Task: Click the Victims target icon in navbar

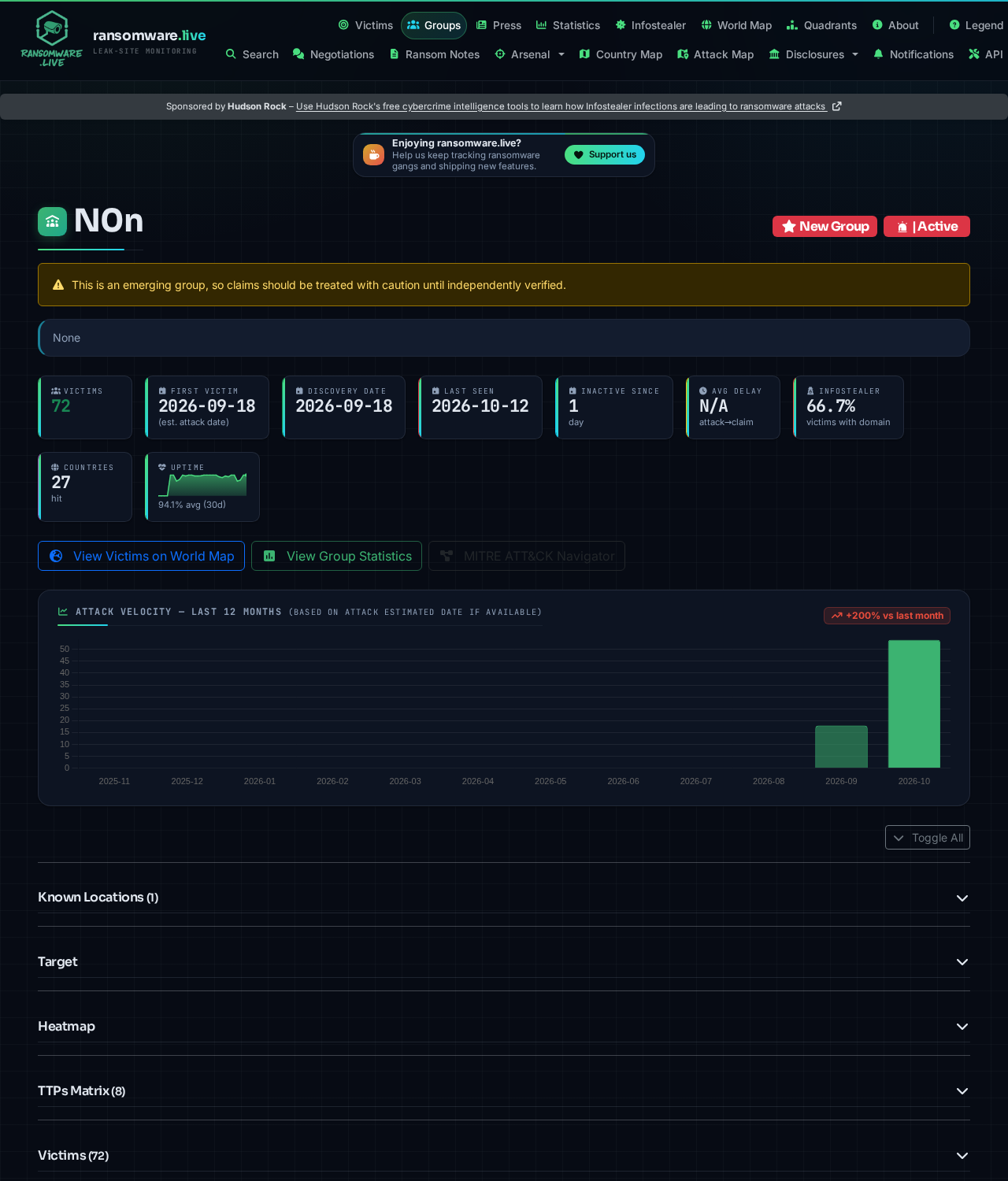Action: click(x=343, y=25)
